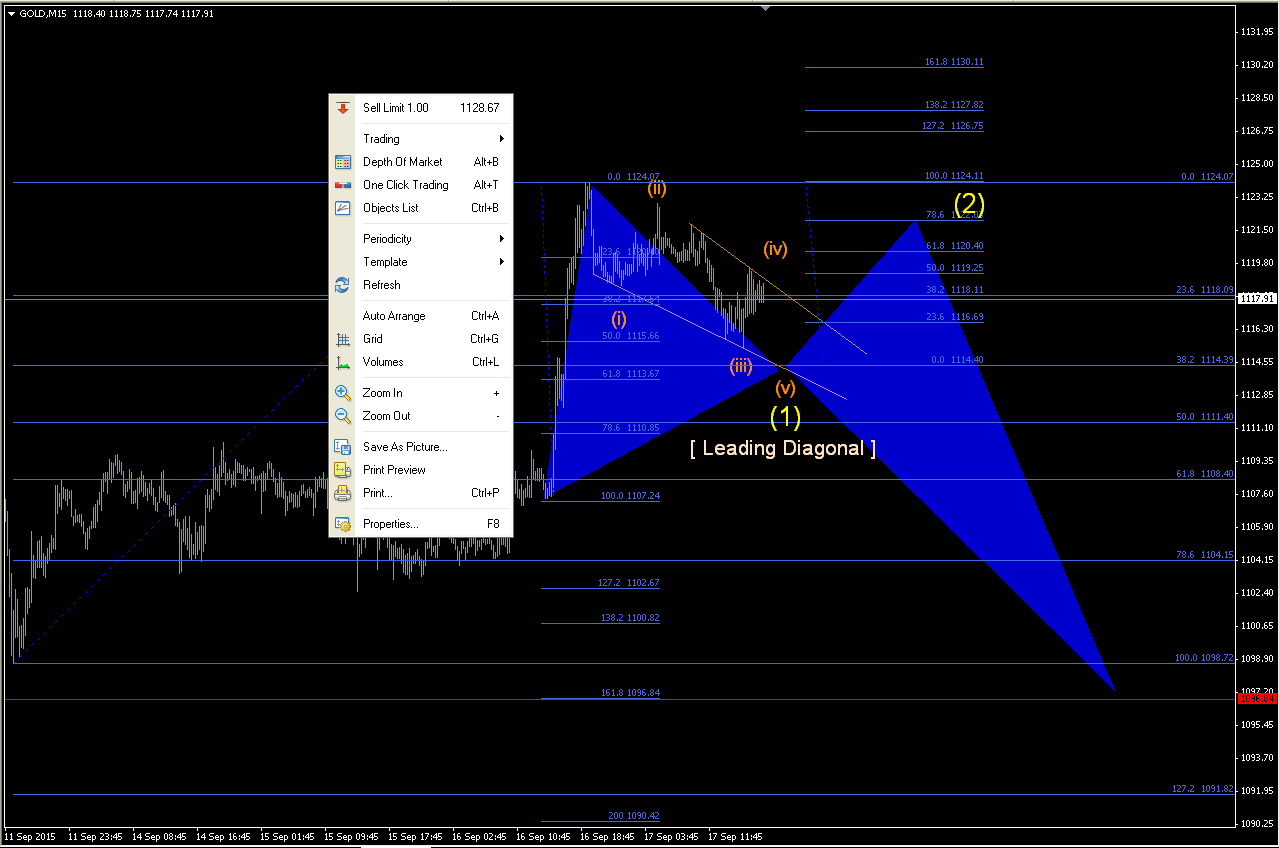Click Fibonacci level '38.2 1118.11'
Viewport: 1279px width, 848px height.
pyautogui.click(x=954, y=290)
